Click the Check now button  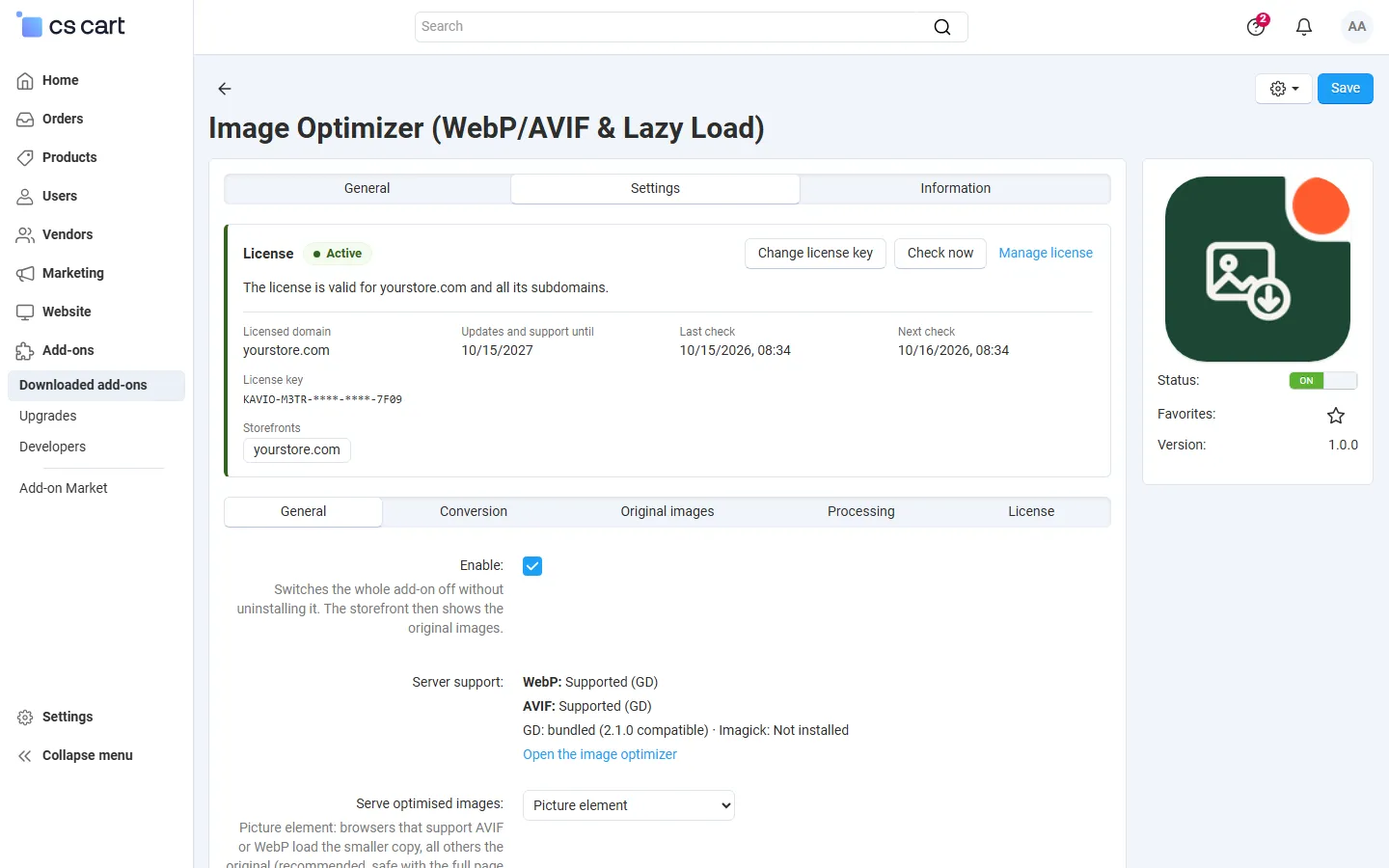940,254
